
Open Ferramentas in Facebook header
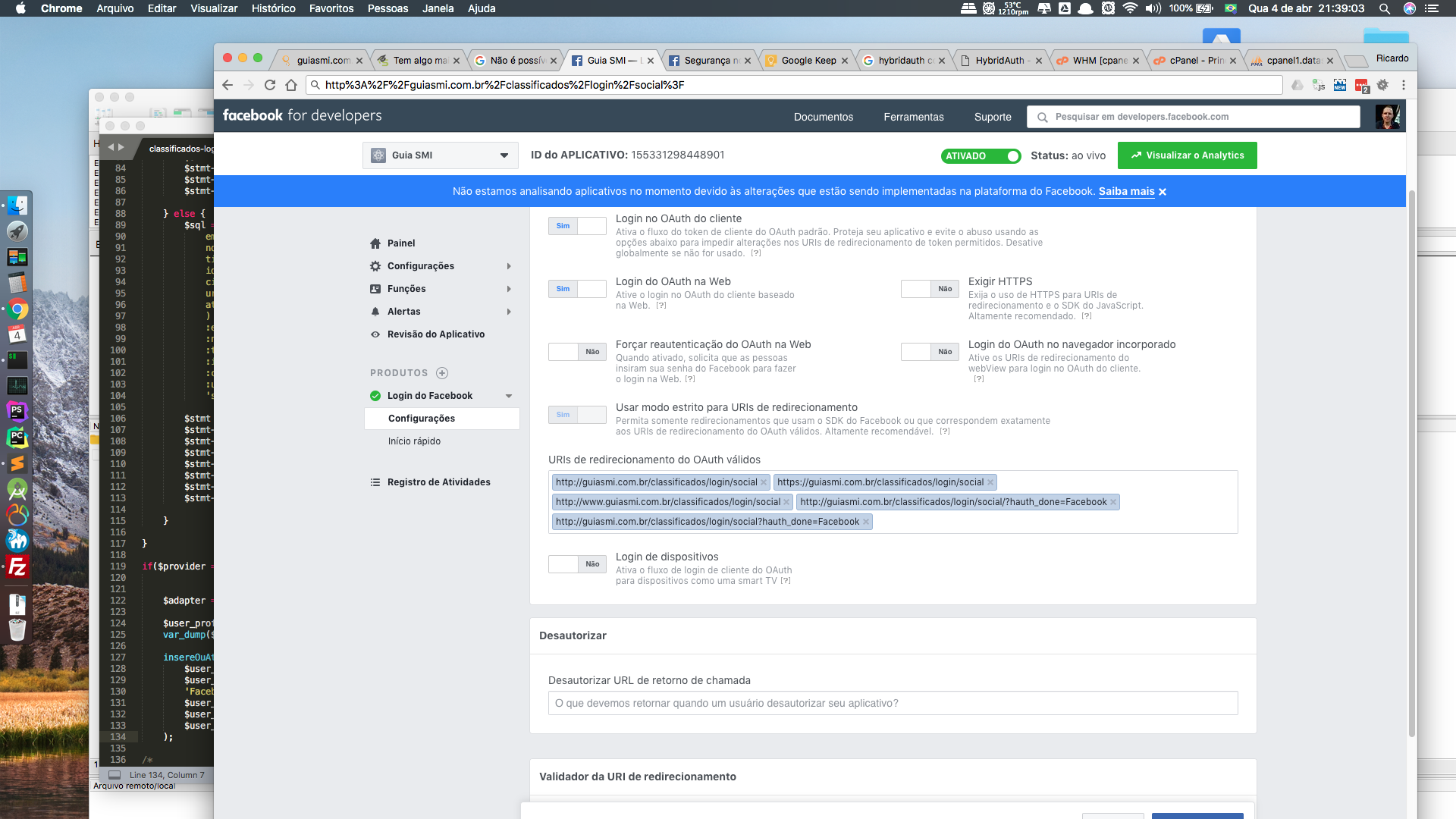[x=914, y=117]
